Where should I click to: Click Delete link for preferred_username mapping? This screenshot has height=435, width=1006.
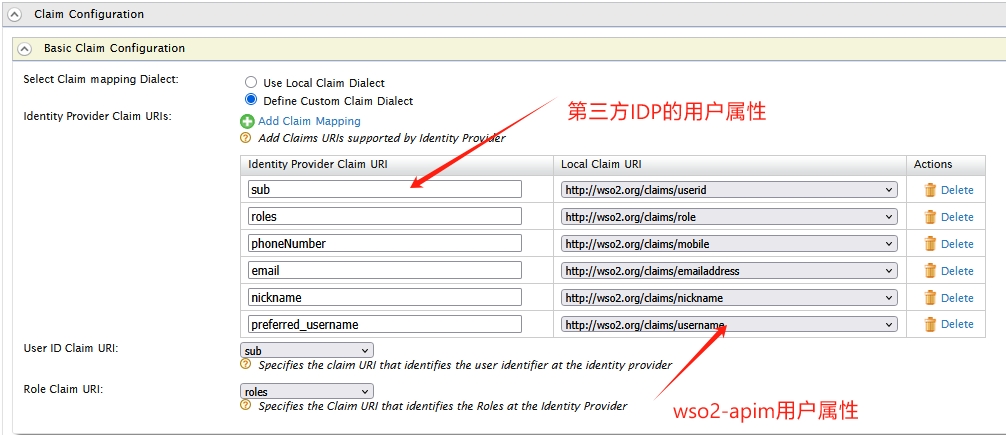coord(957,324)
